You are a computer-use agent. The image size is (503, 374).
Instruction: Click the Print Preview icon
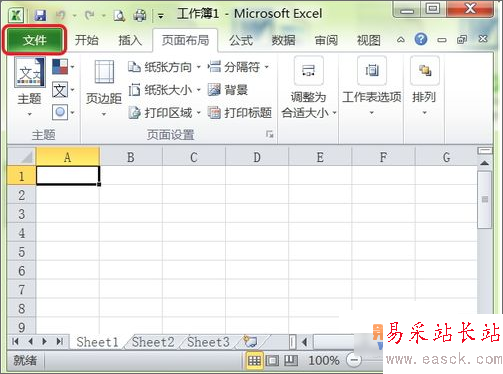pyautogui.click(x=119, y=15)
